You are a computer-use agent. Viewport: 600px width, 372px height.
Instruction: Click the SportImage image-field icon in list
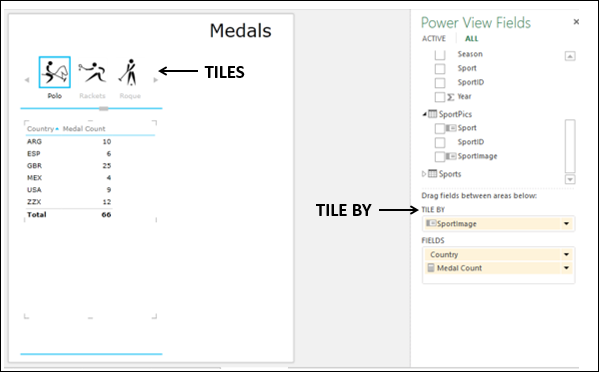(x=451, y=156)
